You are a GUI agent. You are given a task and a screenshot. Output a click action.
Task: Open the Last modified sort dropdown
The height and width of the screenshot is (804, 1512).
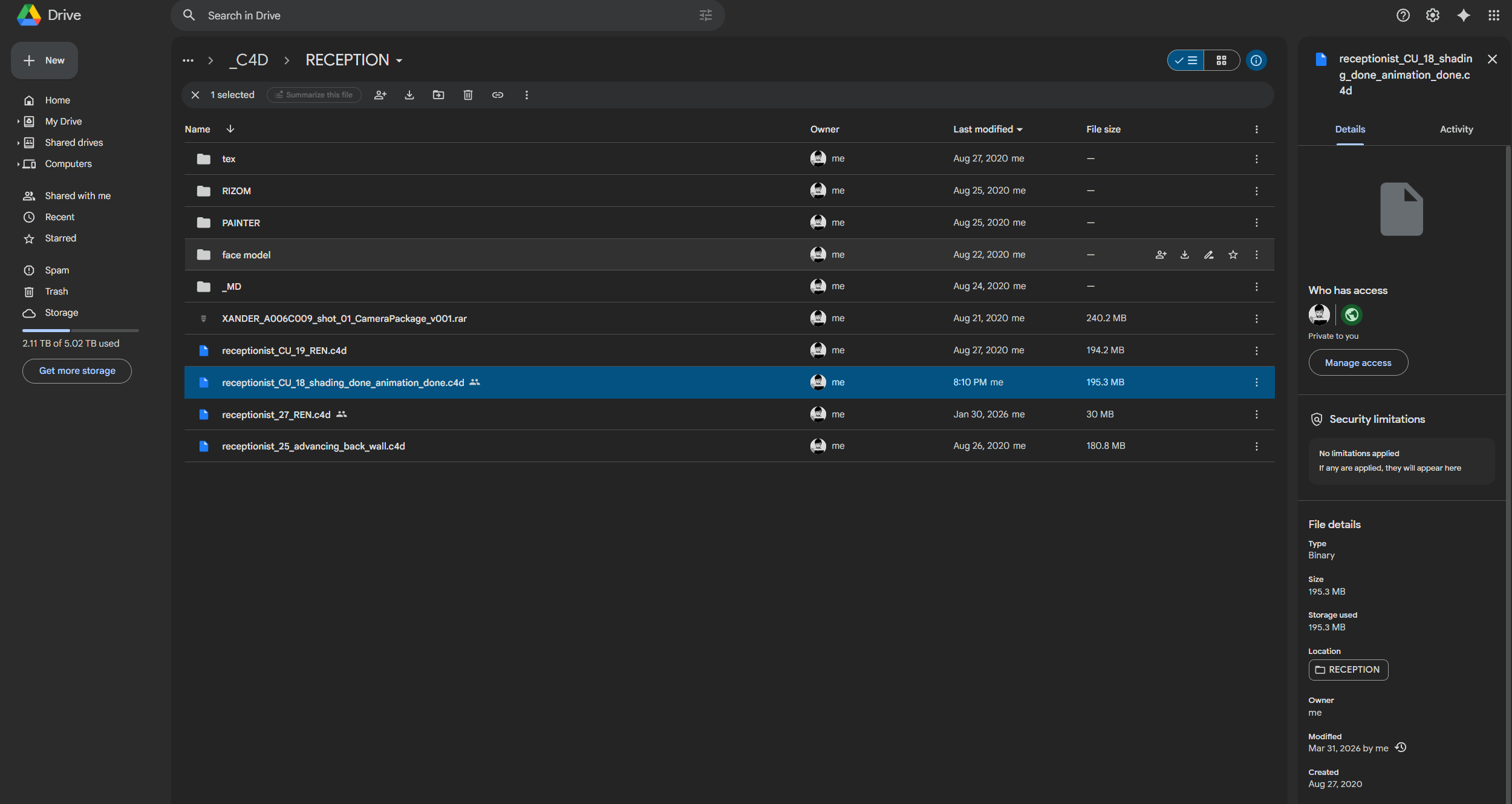[x=1020, y=129]
